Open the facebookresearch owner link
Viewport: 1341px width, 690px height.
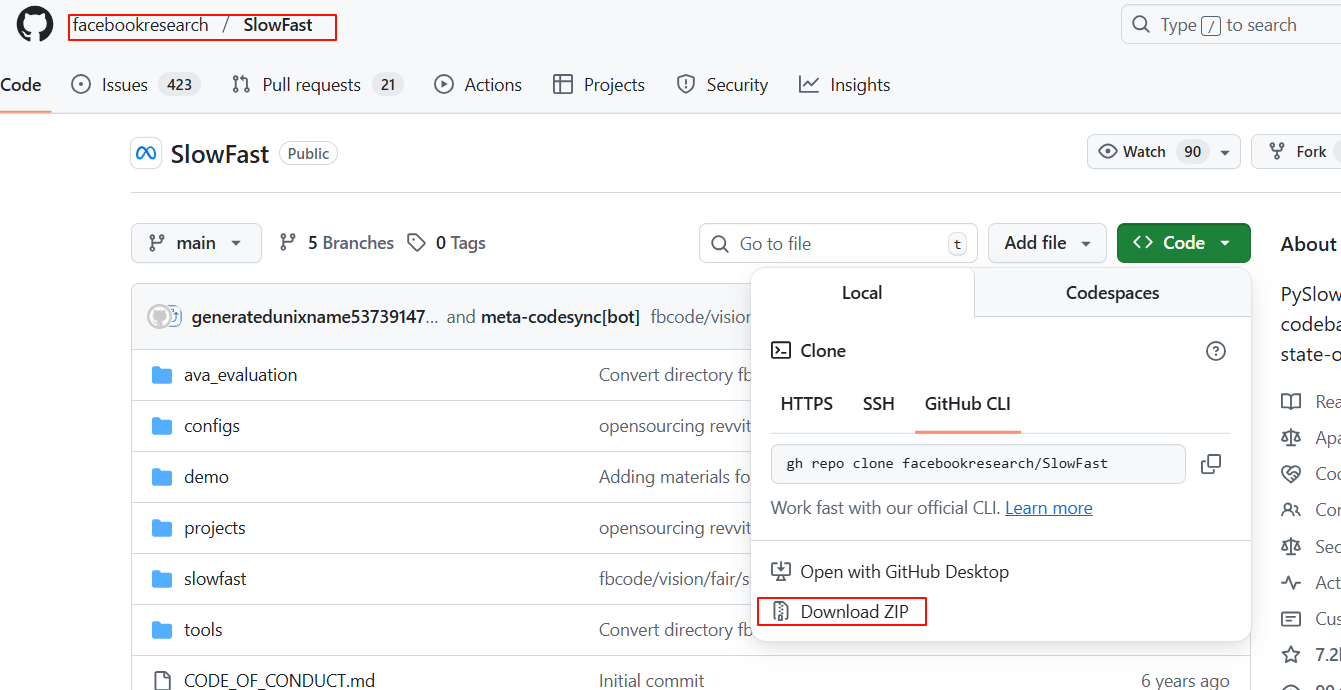141,25
